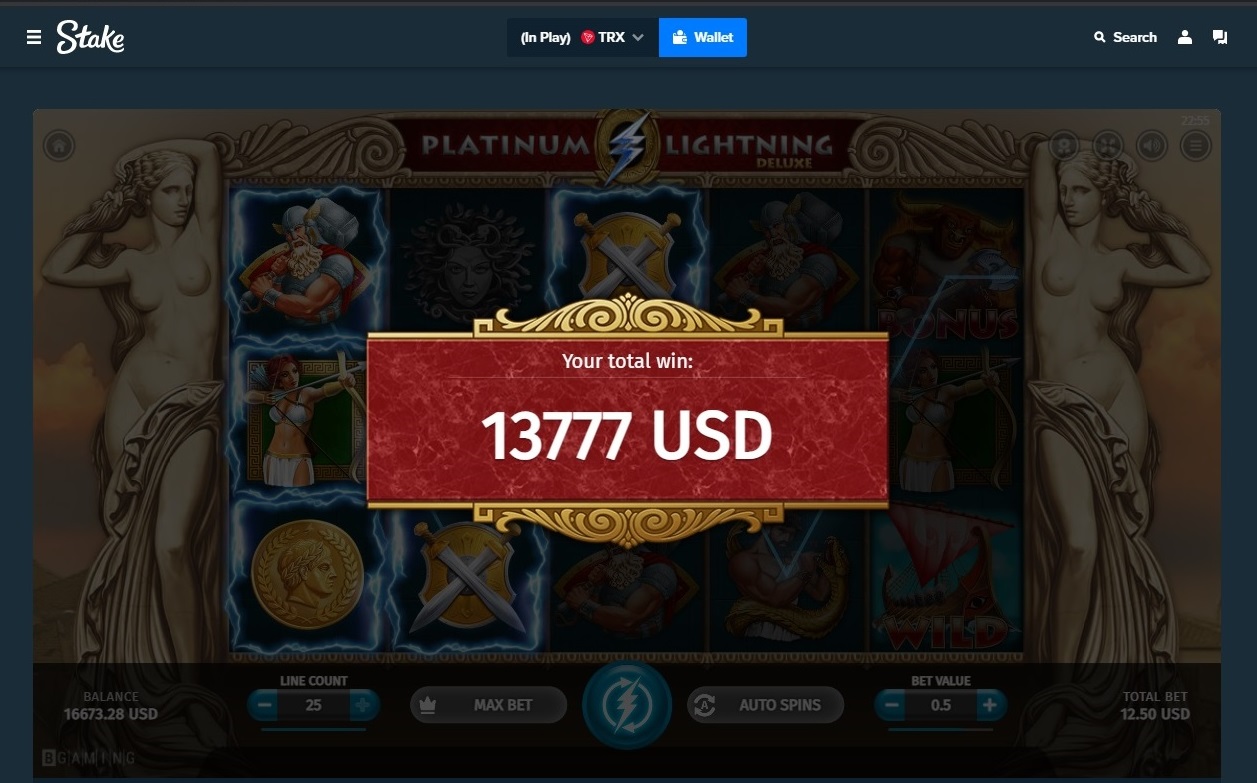Click the Stake logo
Screen dimensions: 1257x783
90,37
